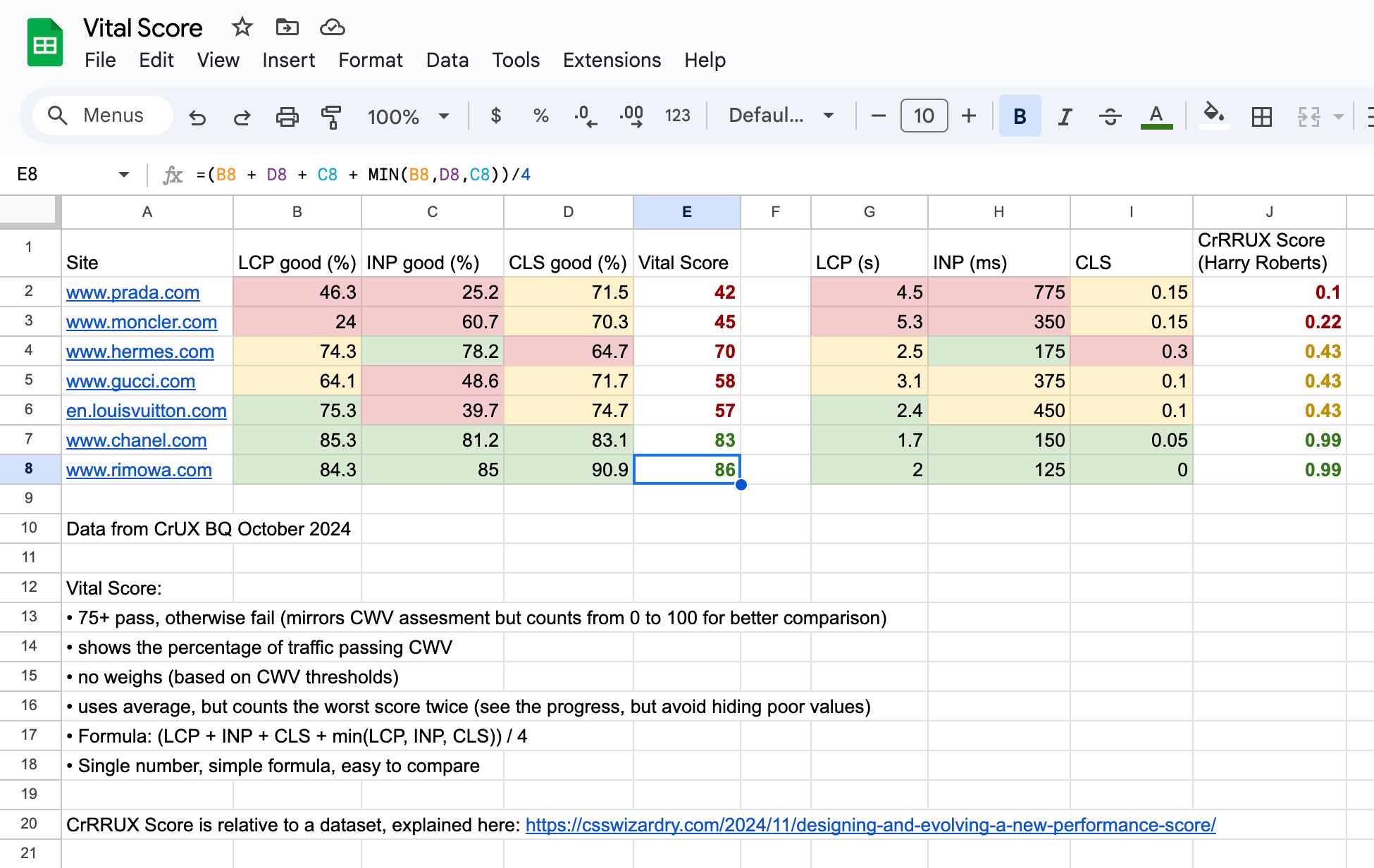Open the www.rimowa.com link
Viewport: 1374px width, 868px height.
tap(139, 470)
